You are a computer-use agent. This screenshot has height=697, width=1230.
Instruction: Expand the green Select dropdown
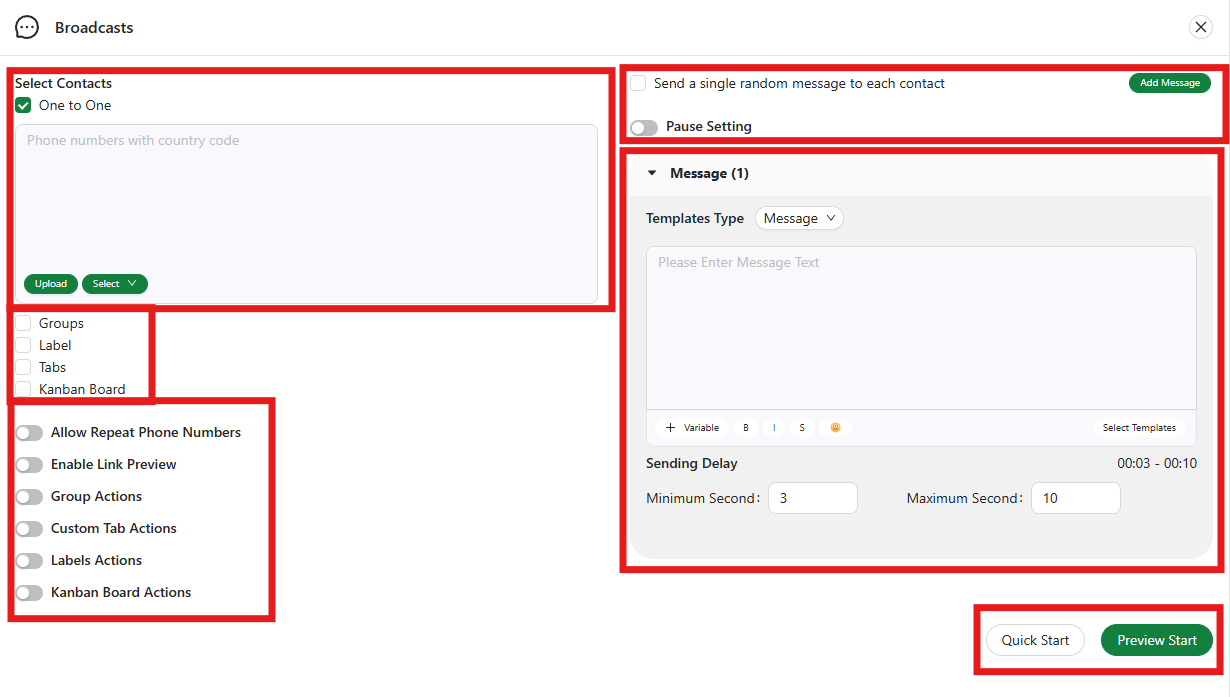[x=114, y=284]
